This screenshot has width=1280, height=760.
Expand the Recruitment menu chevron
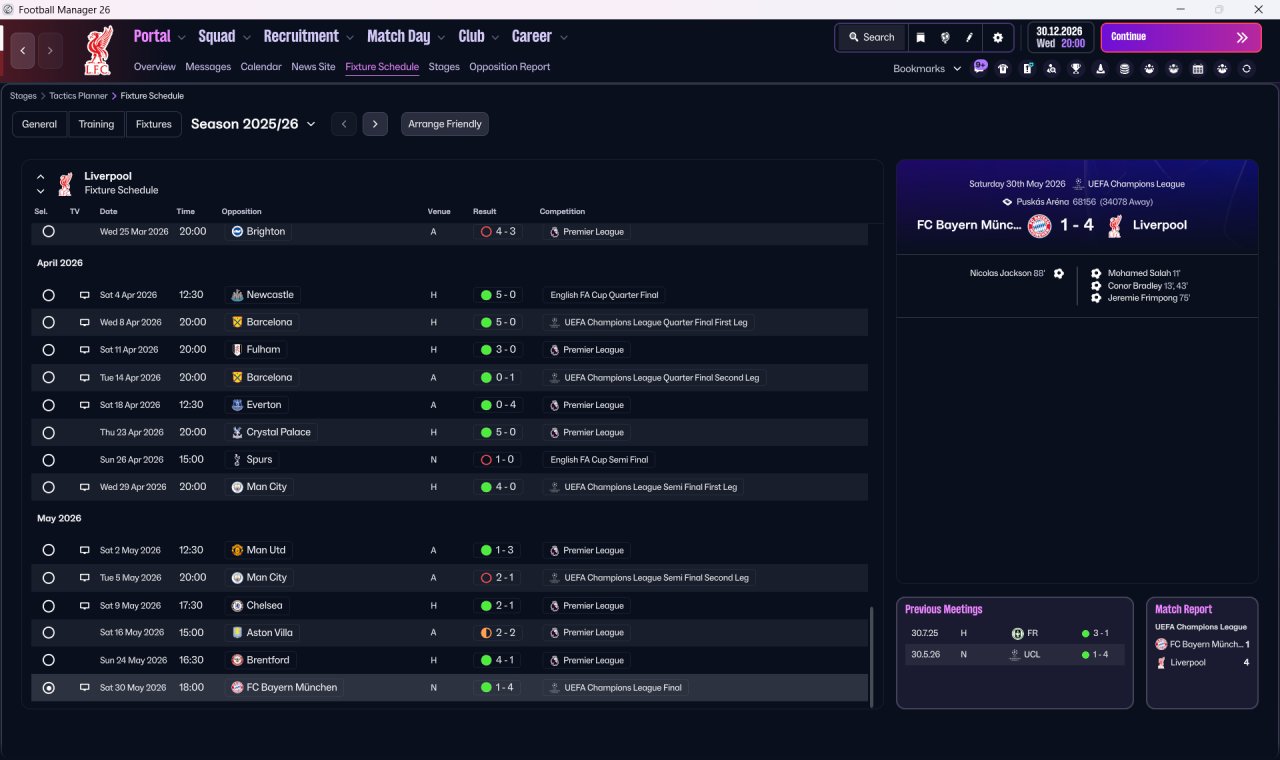[x=350, y=38]
